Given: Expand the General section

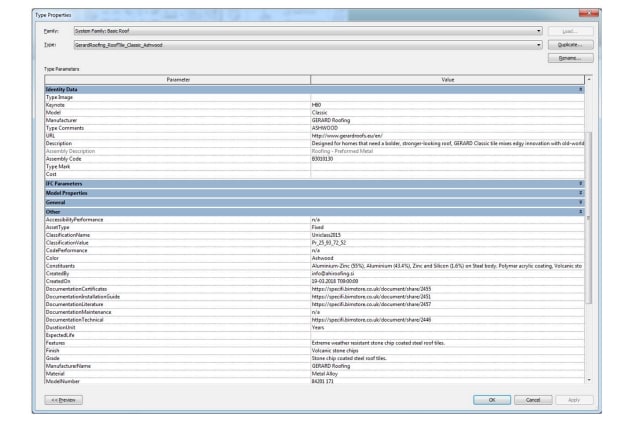Looking at the screenshot, I should pyautogui.click(x=581, y=202).
